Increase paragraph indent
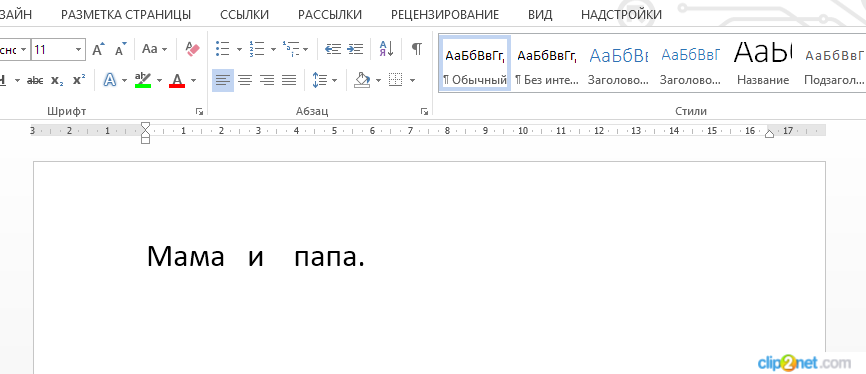The width and height of the screenshot is (866, 374). coord(355,49)
